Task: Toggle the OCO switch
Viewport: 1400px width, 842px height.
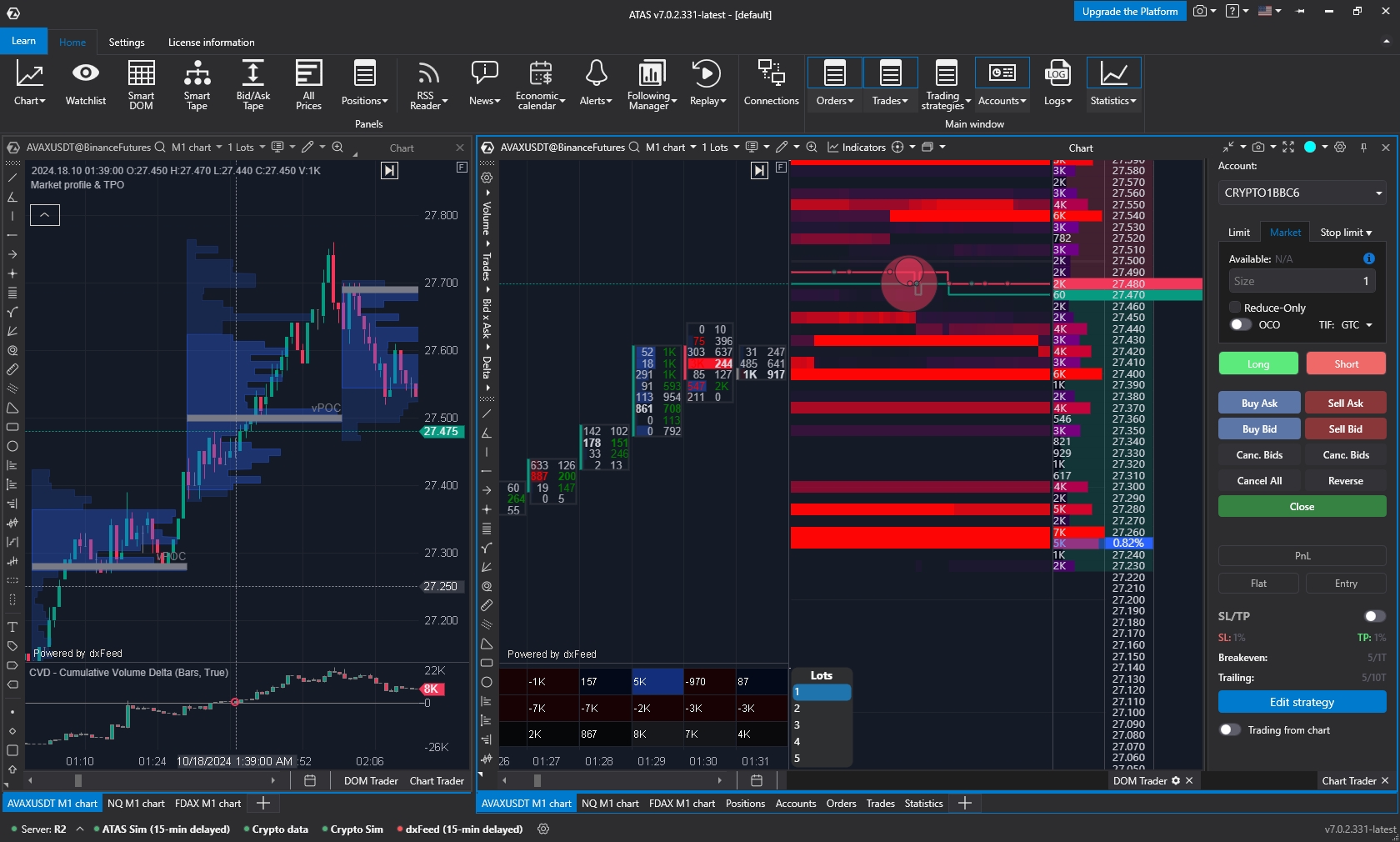Action: tap(1240, 325)
